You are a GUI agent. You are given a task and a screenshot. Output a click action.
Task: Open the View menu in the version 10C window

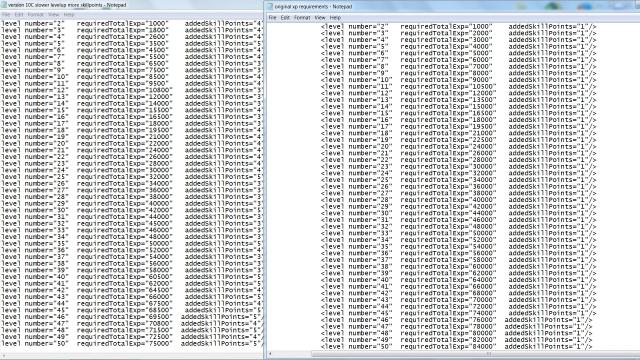(53, 14)
